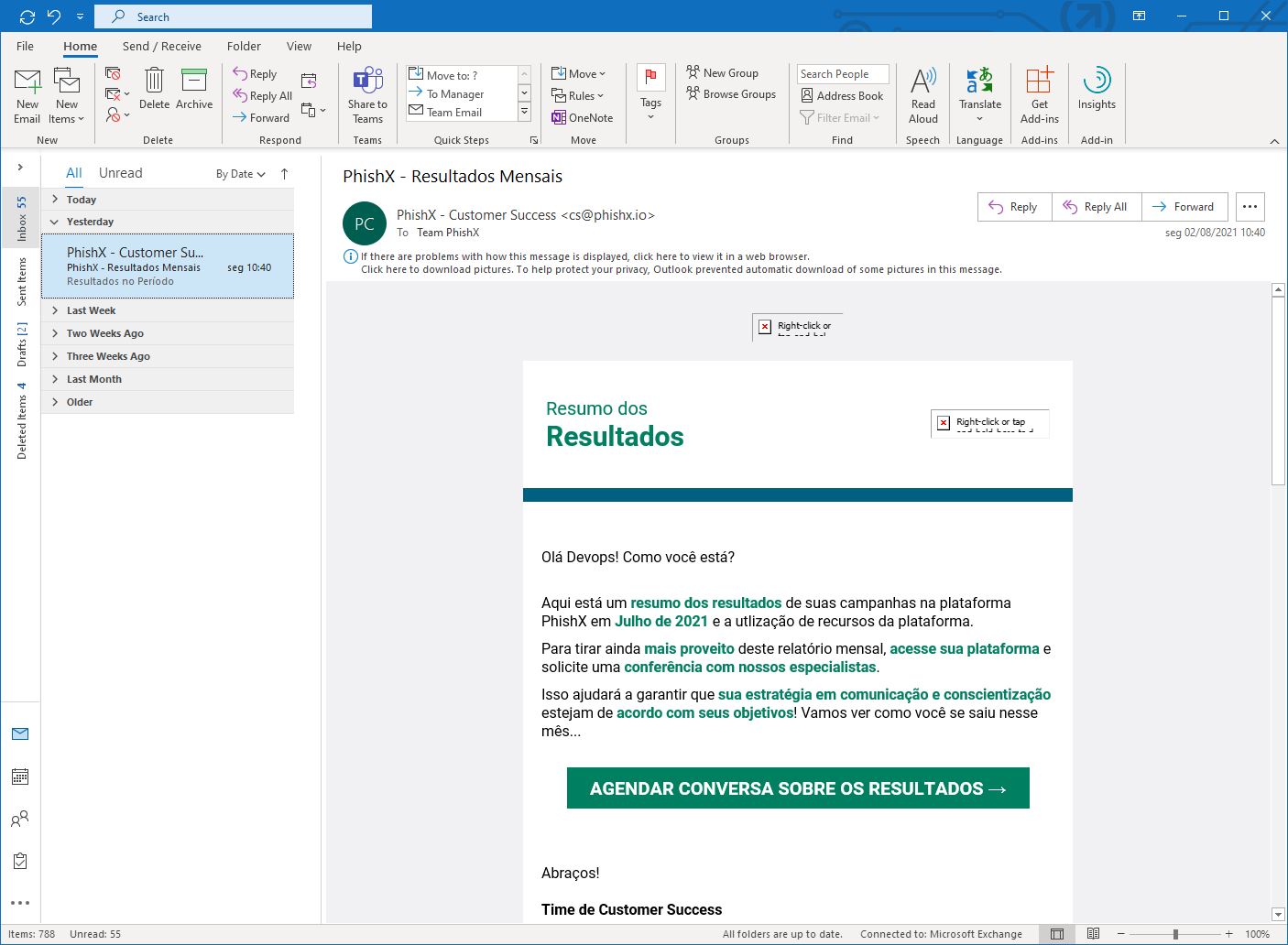
Task: Click the Meeting reply icon
Action: (x=309, y=81)
